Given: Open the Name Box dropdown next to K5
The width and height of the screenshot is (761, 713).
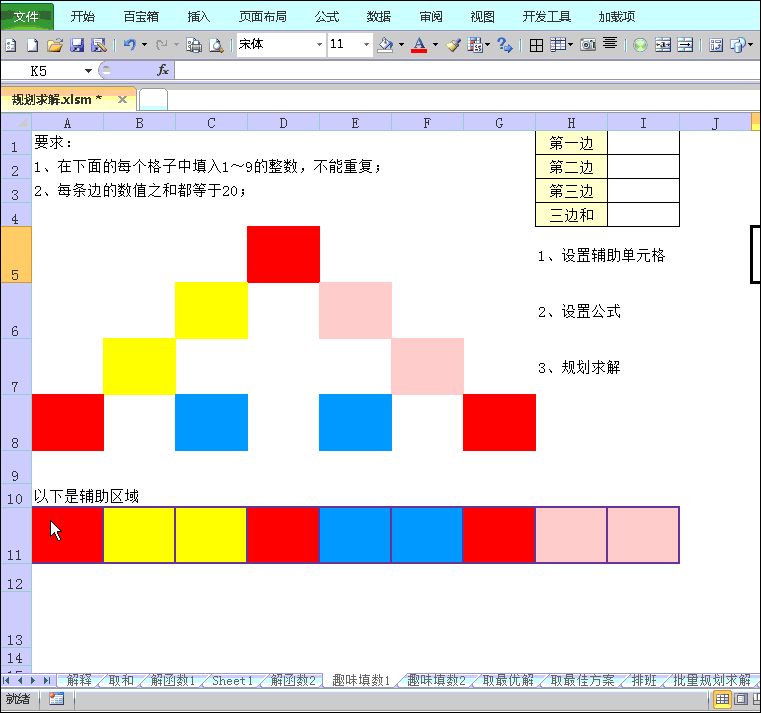Looking at the screenshot, I should point(88,71).
